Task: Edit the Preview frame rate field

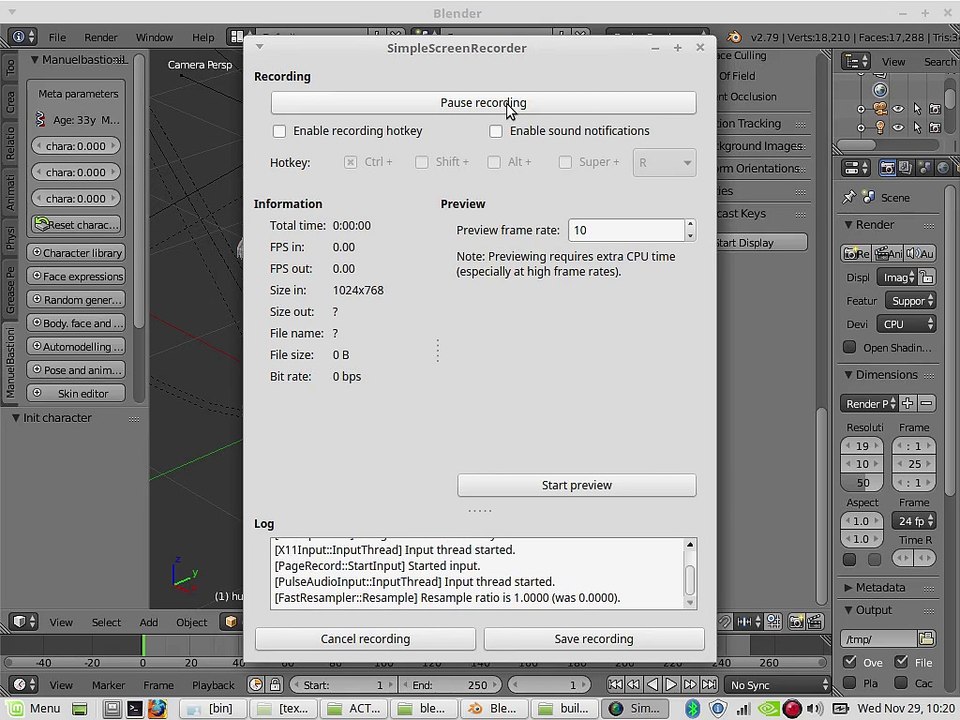Action: pyautogui.click(x=626, y=230)
